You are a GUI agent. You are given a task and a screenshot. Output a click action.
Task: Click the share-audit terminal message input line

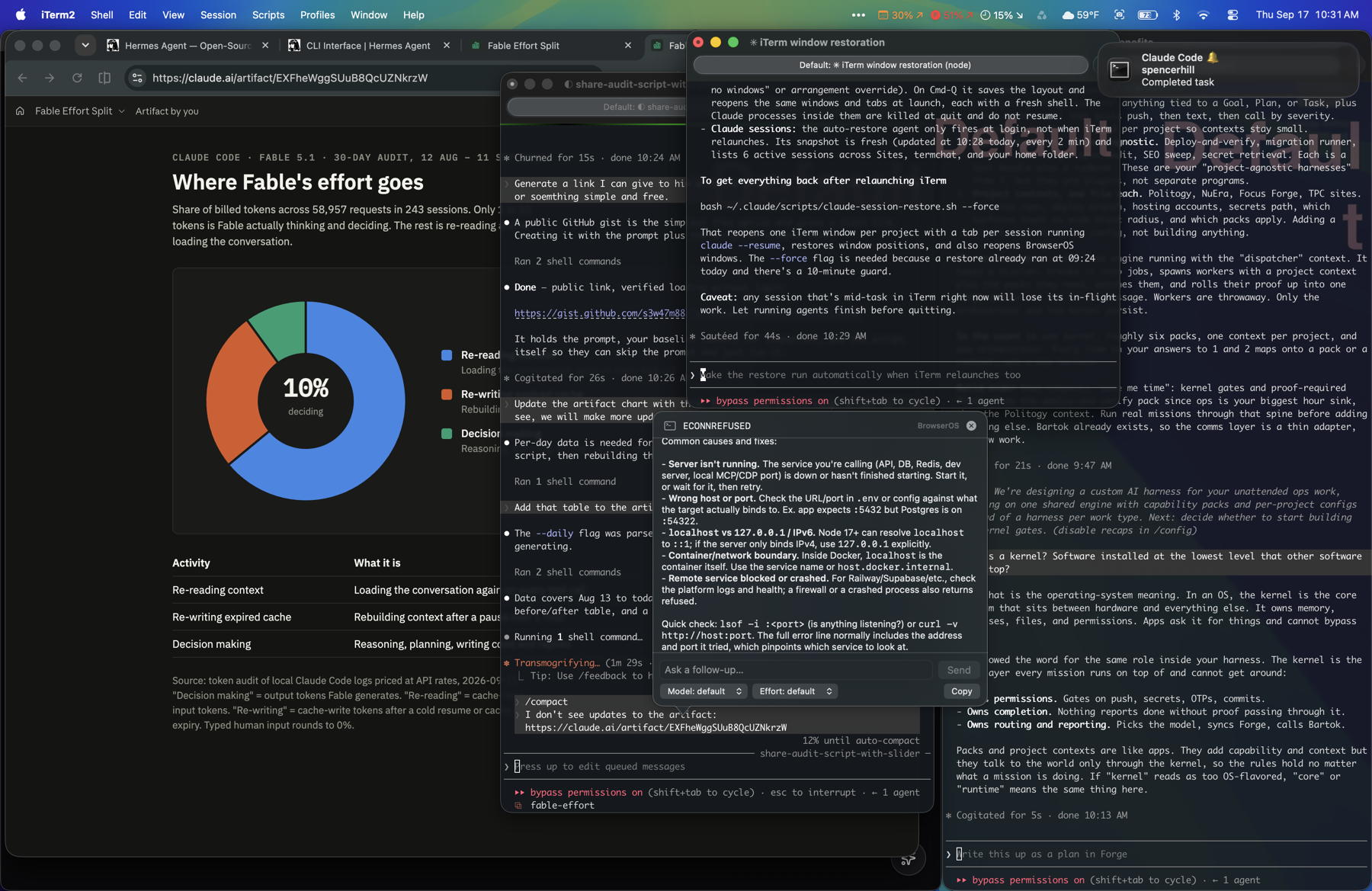tap(716, 767)
